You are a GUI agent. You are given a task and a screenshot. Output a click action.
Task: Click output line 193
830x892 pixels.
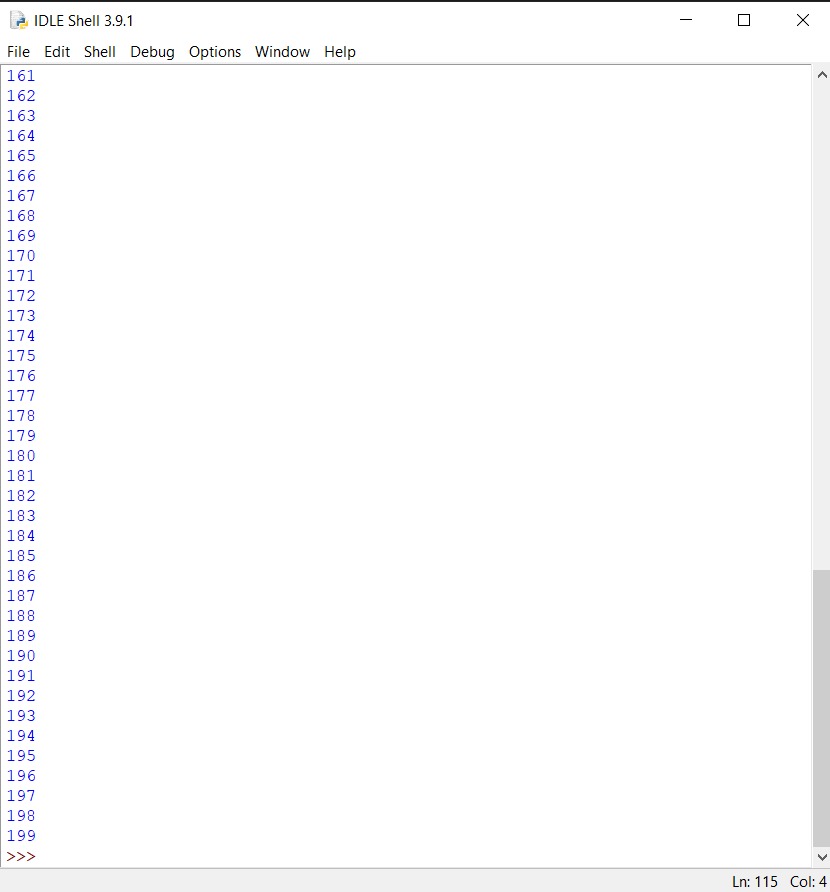point(21,716)
